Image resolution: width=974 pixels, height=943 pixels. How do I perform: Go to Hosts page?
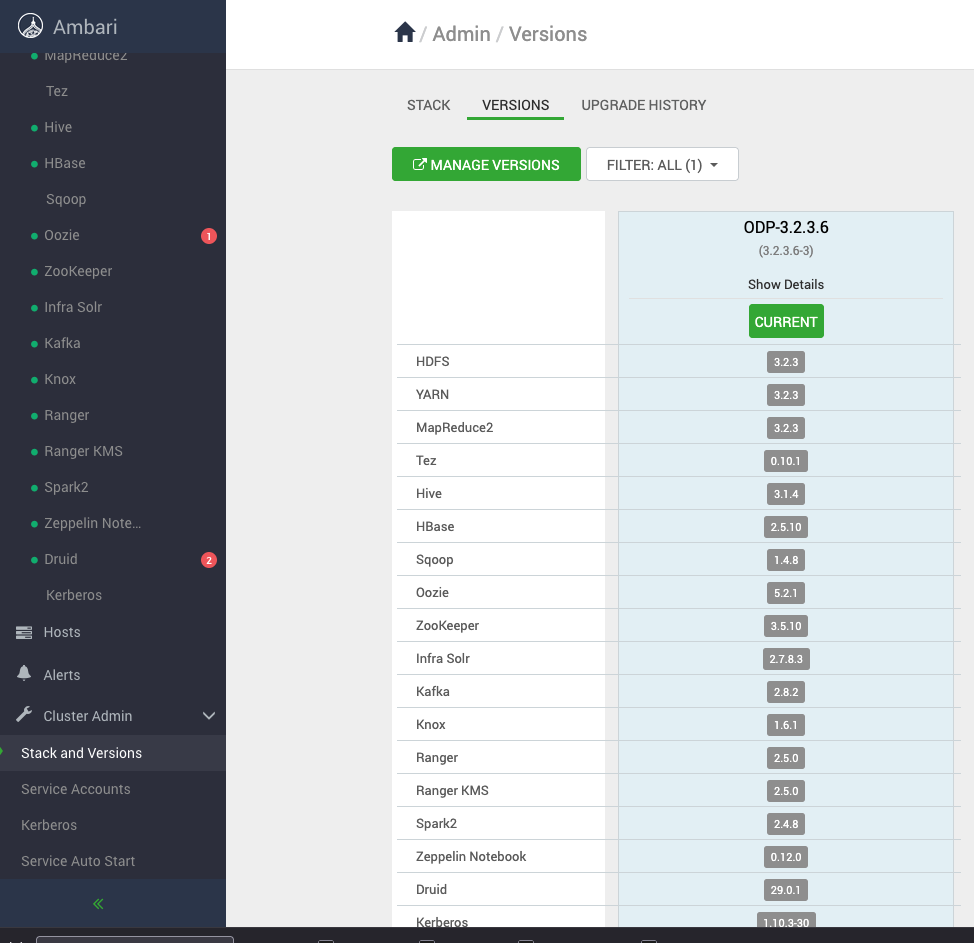click(x=61, y=632)
